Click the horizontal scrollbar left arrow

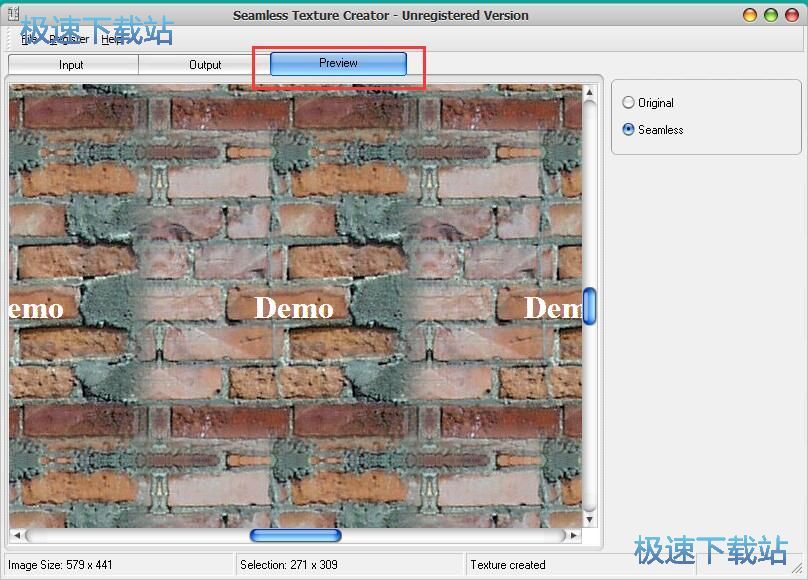click(x=17, y=536)
